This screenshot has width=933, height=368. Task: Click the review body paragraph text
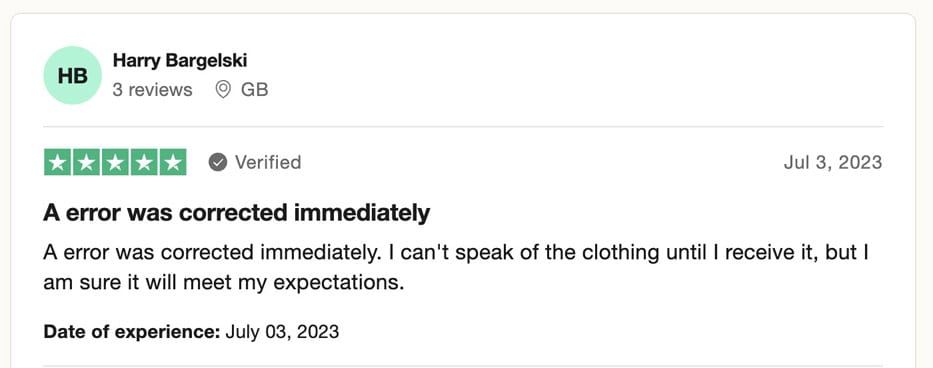click(x=457, y=267)
